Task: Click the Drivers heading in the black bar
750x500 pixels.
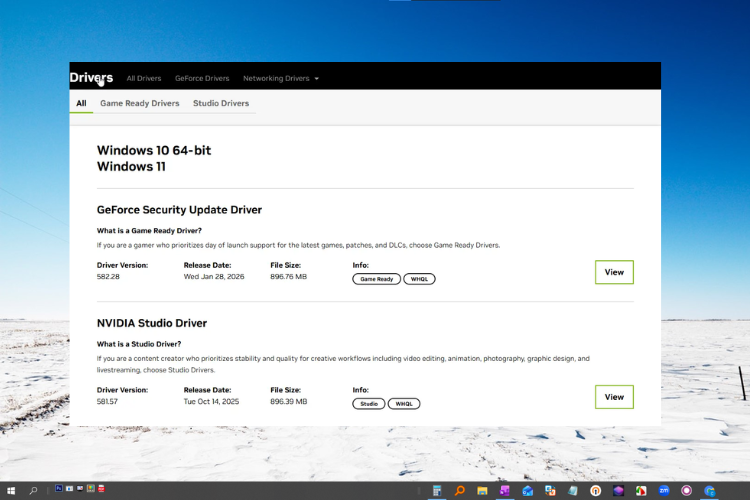Action: [91, 78]
